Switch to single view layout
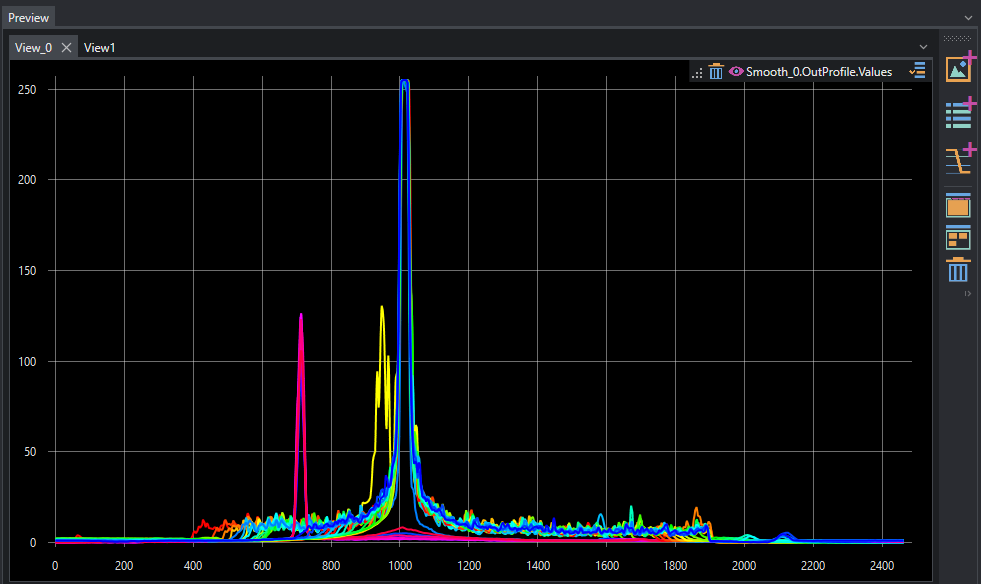The width and height of the screenshot is (981, 584). [958, 205]
